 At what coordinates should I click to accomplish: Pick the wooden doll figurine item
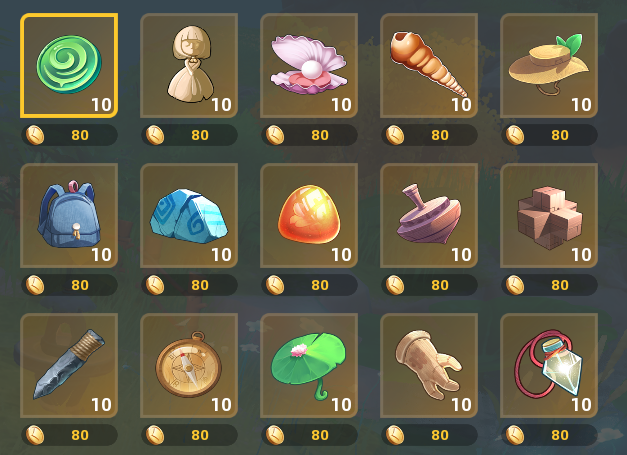189,66
